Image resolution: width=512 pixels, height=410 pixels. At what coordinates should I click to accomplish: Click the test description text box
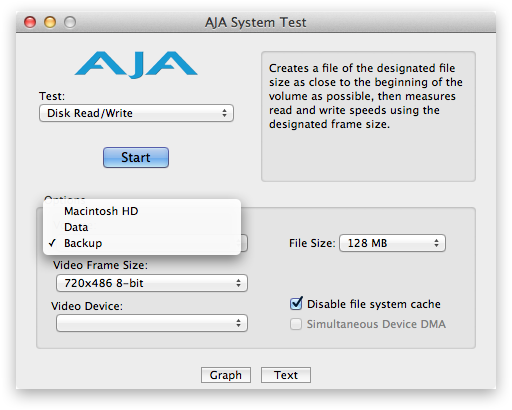(368, 116)
